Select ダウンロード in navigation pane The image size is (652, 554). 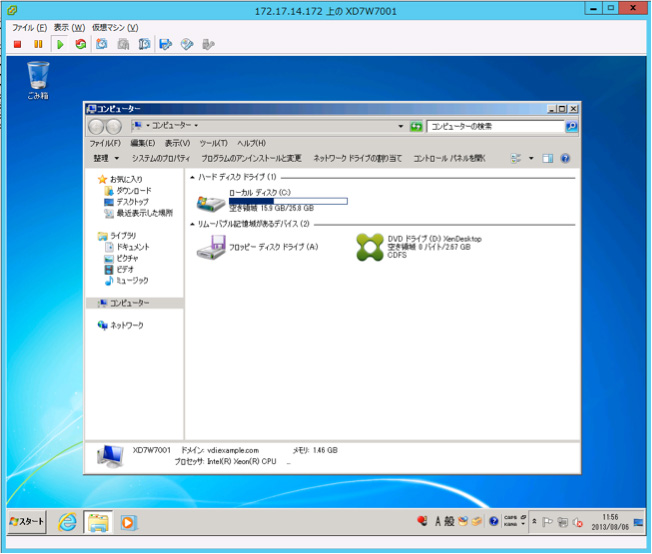click(128, 190)
